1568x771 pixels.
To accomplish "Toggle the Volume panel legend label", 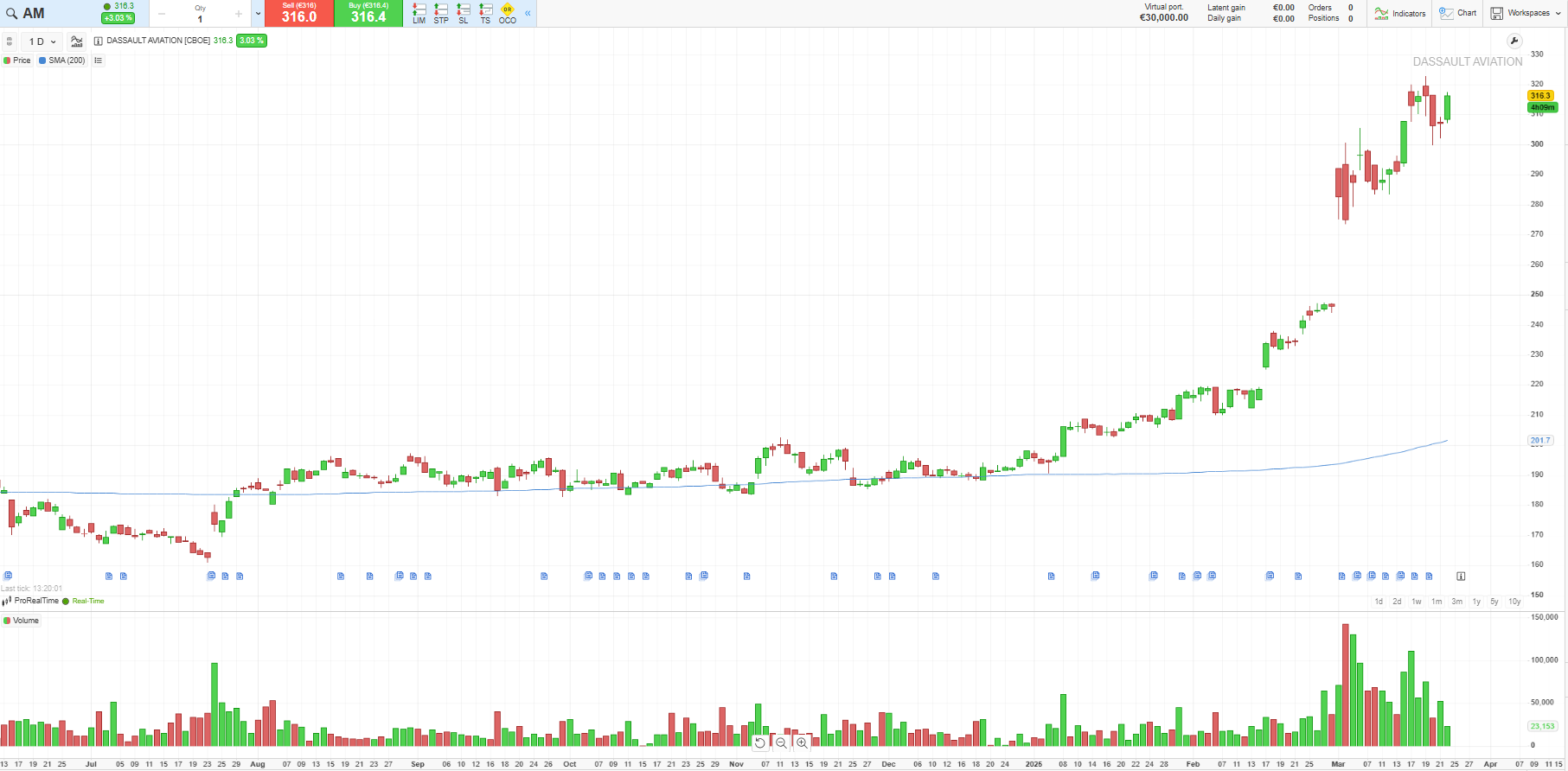I will coord(22,621).
